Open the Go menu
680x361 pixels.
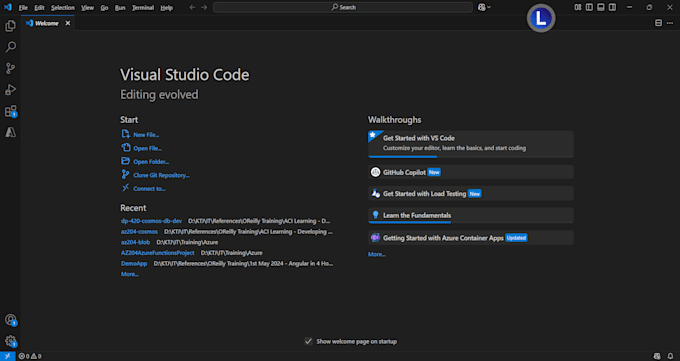tap(104, 8)
